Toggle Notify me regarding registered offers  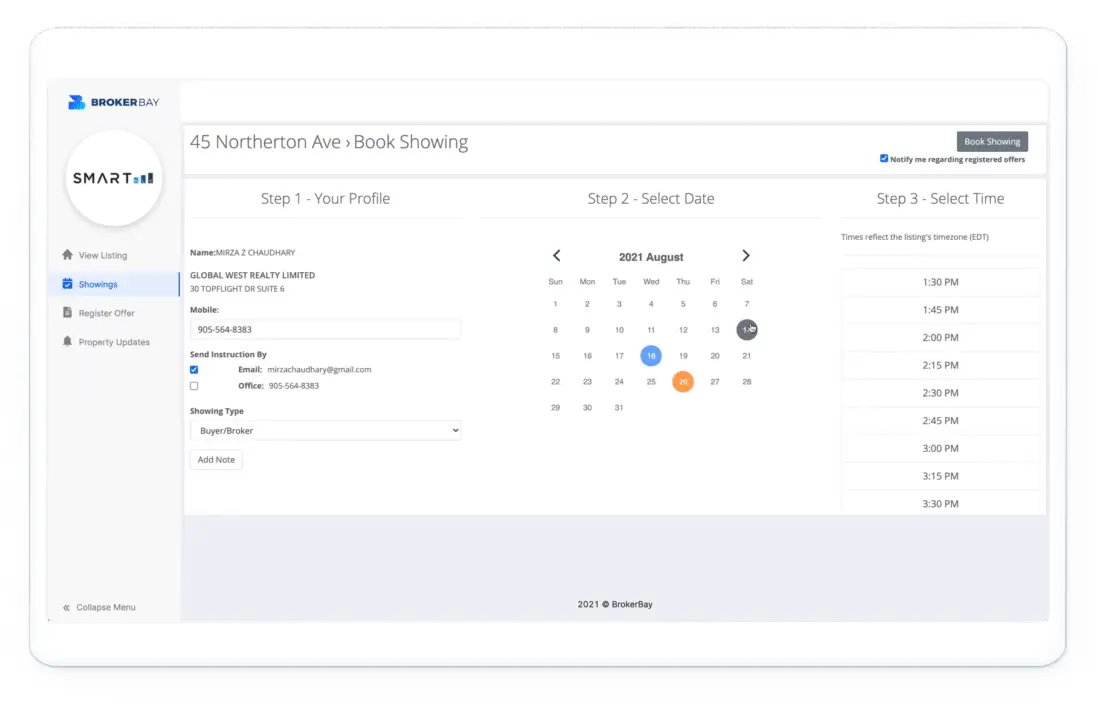click(x=884, y=159)
